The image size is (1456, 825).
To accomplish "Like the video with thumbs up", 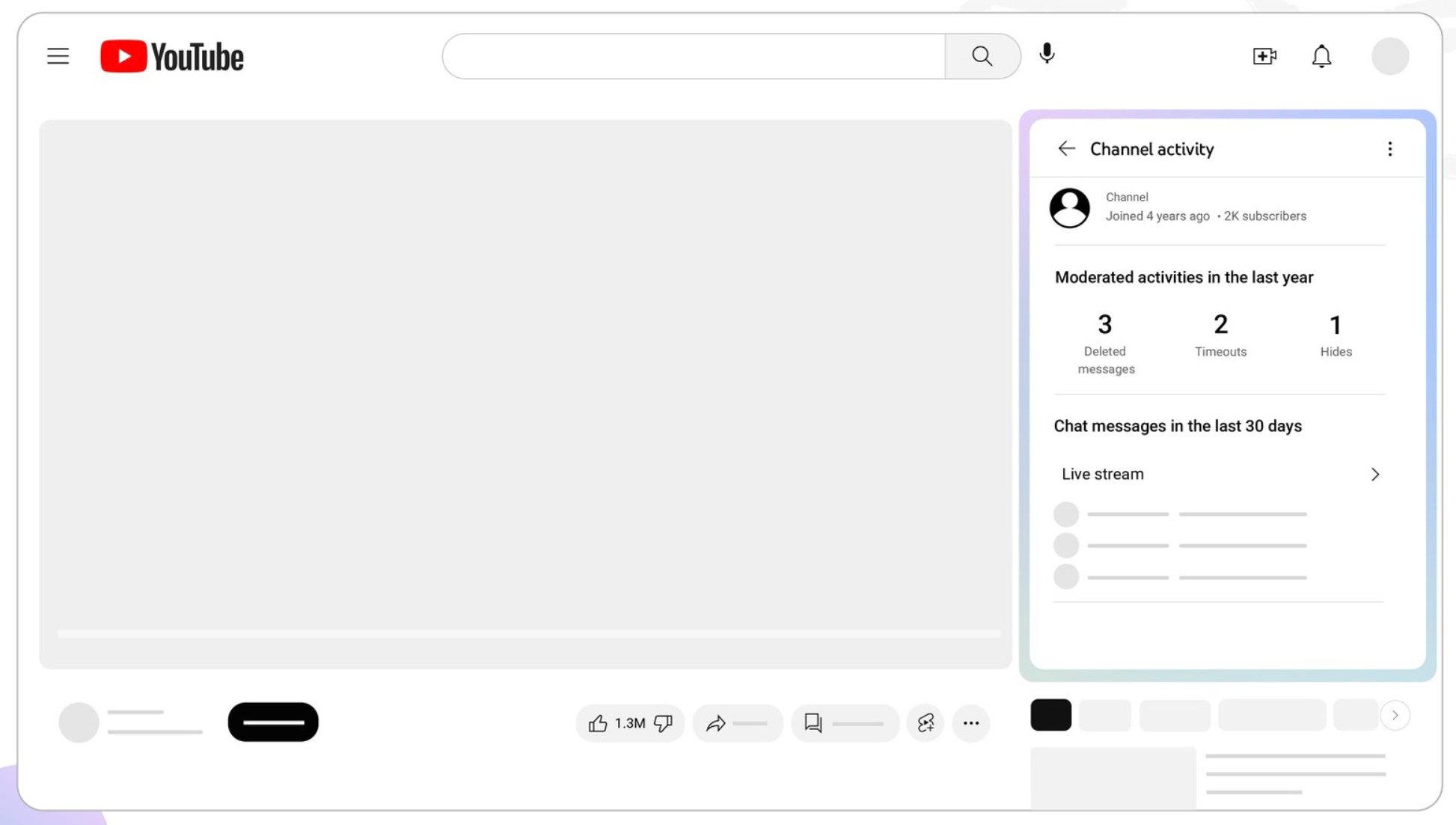I will point(598,723).
